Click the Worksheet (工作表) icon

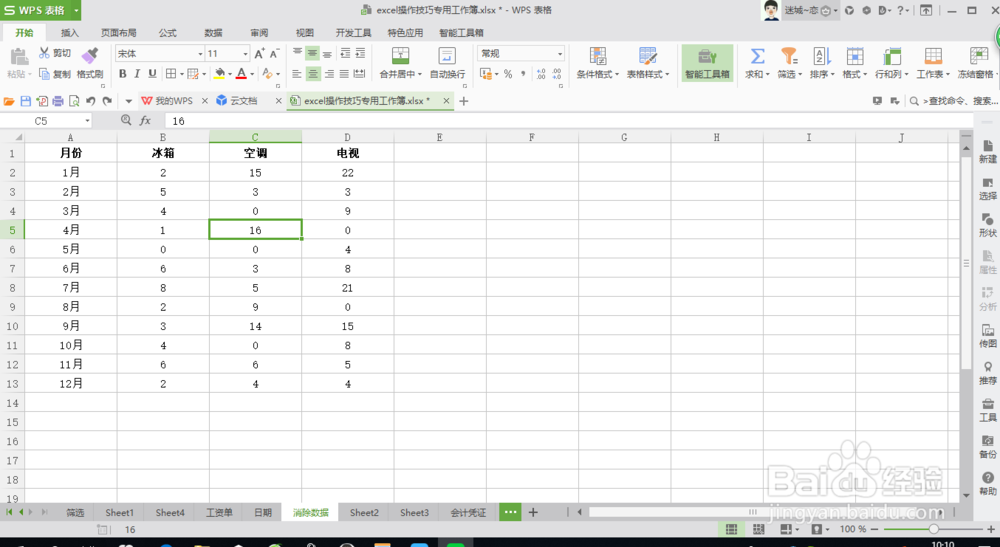pos(933,56)
